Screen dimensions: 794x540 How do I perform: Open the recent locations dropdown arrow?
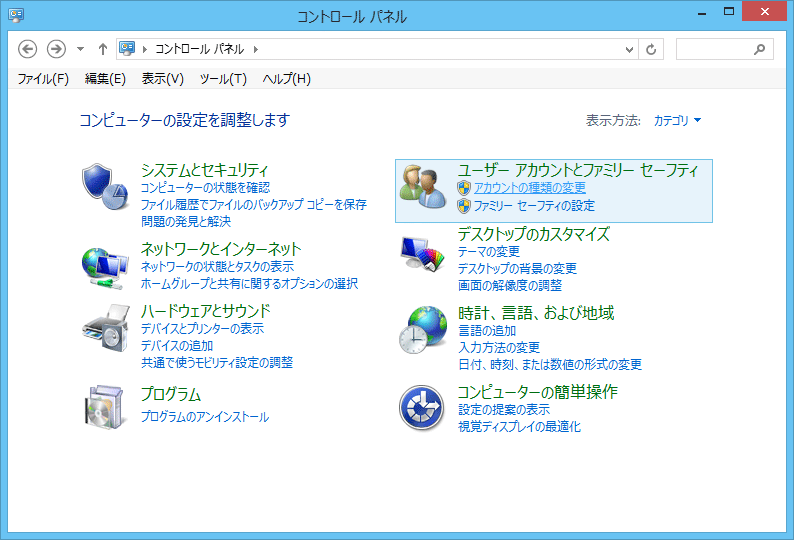[80, 49]
